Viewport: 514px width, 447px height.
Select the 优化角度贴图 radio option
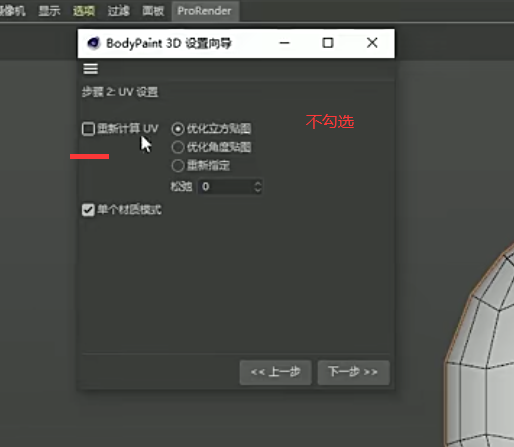pos(178,147)
